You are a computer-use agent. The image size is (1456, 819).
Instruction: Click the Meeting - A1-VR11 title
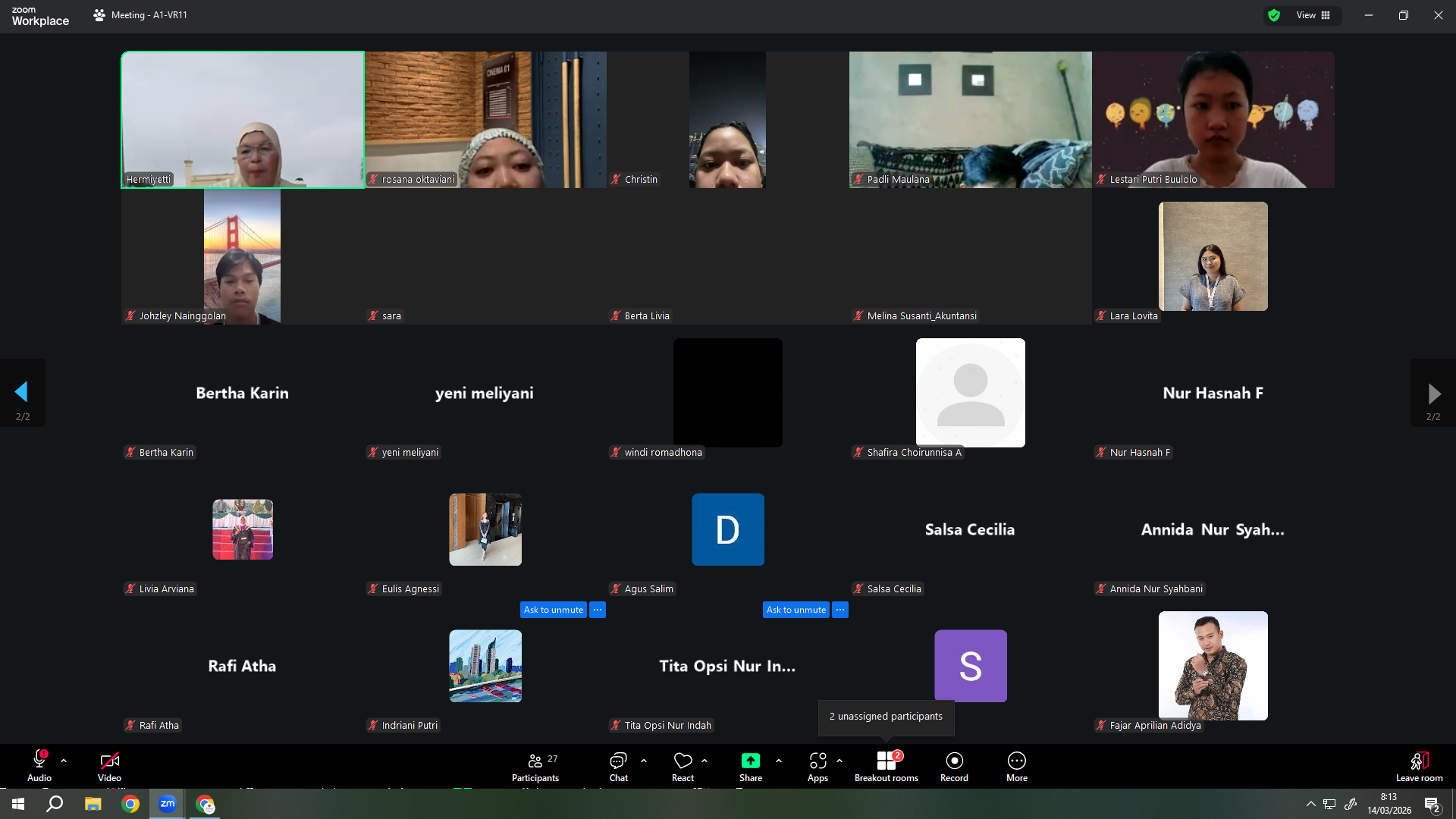(x=149, y=15)
